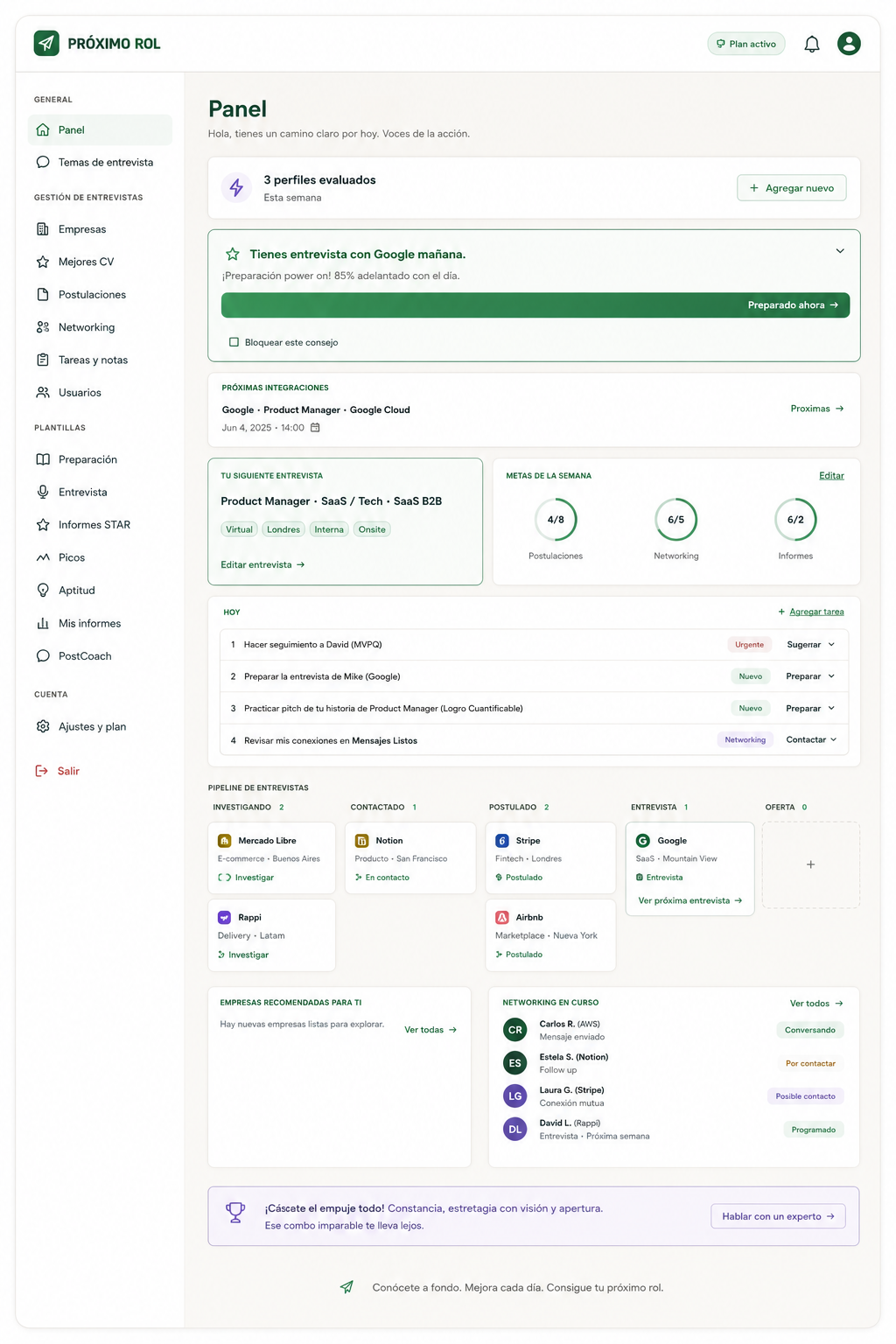Select Onsite tag
Screen dimensions: 896x1344
point(372,529)
